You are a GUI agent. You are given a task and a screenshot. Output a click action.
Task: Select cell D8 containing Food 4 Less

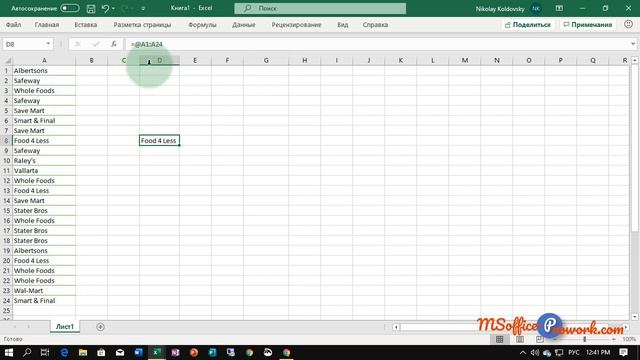click(159, 140)
